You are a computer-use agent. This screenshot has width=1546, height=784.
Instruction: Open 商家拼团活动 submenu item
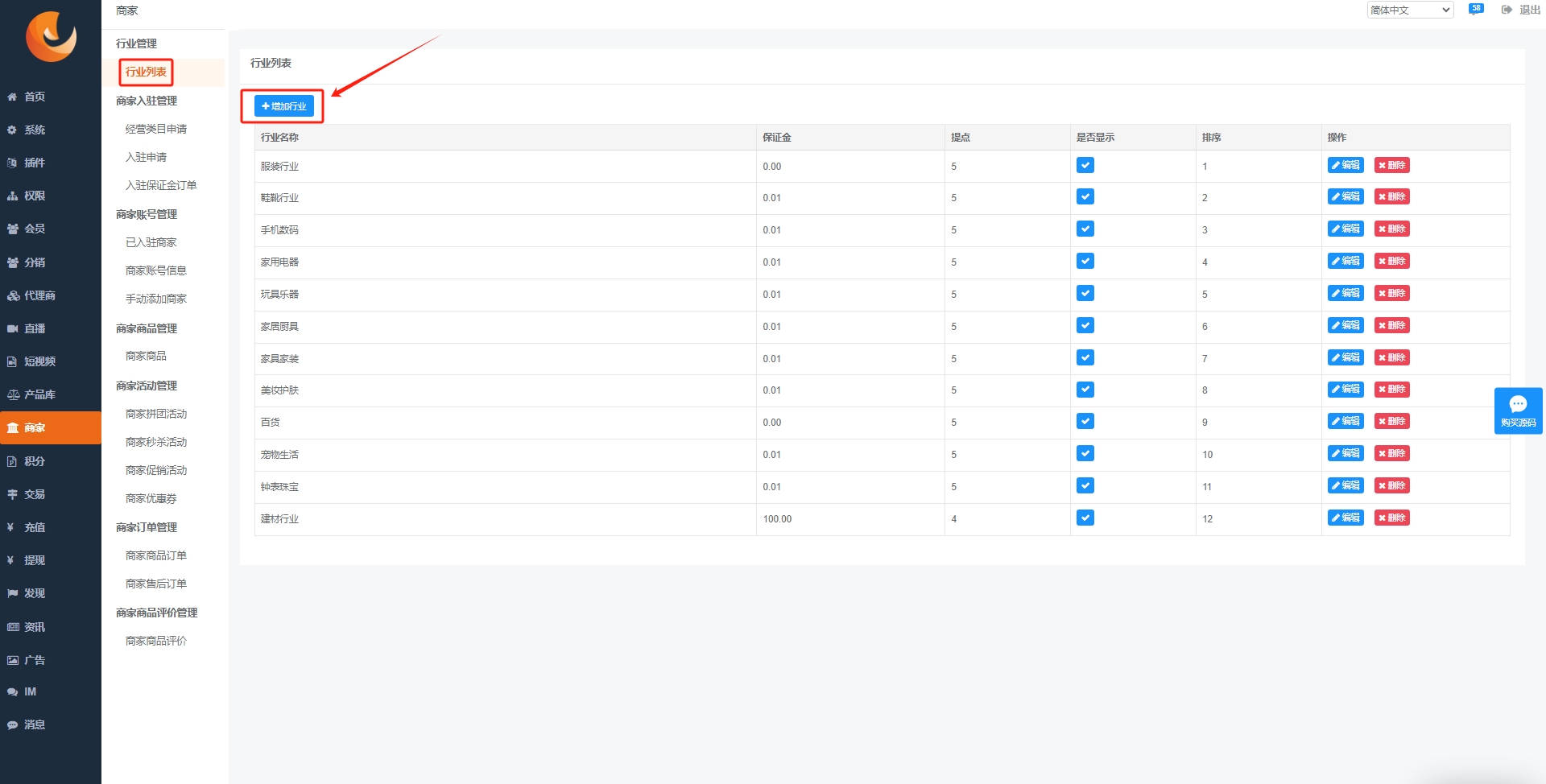click(156, 414)
